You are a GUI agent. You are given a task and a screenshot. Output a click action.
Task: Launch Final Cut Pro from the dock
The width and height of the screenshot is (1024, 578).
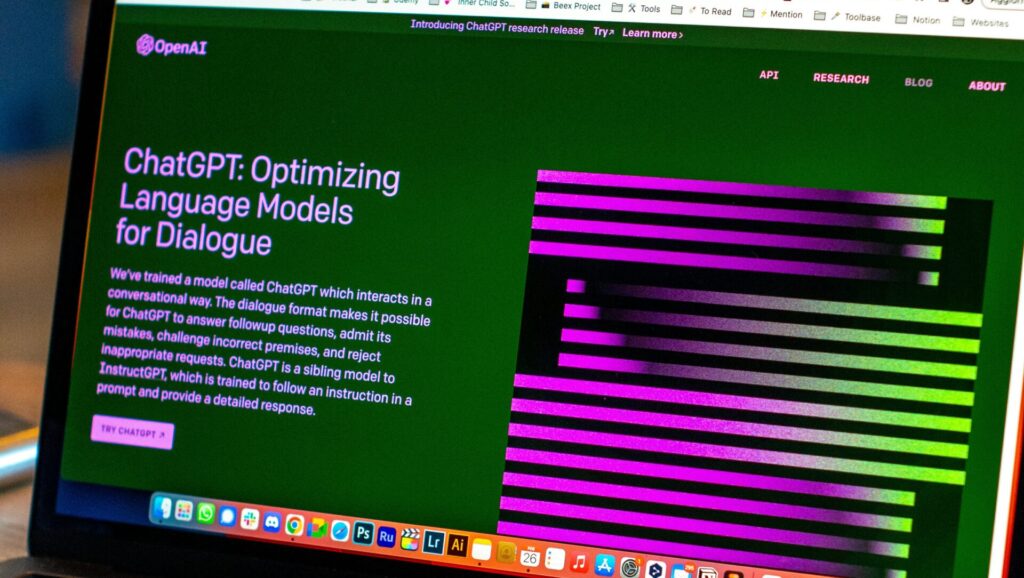coord(410,538)
